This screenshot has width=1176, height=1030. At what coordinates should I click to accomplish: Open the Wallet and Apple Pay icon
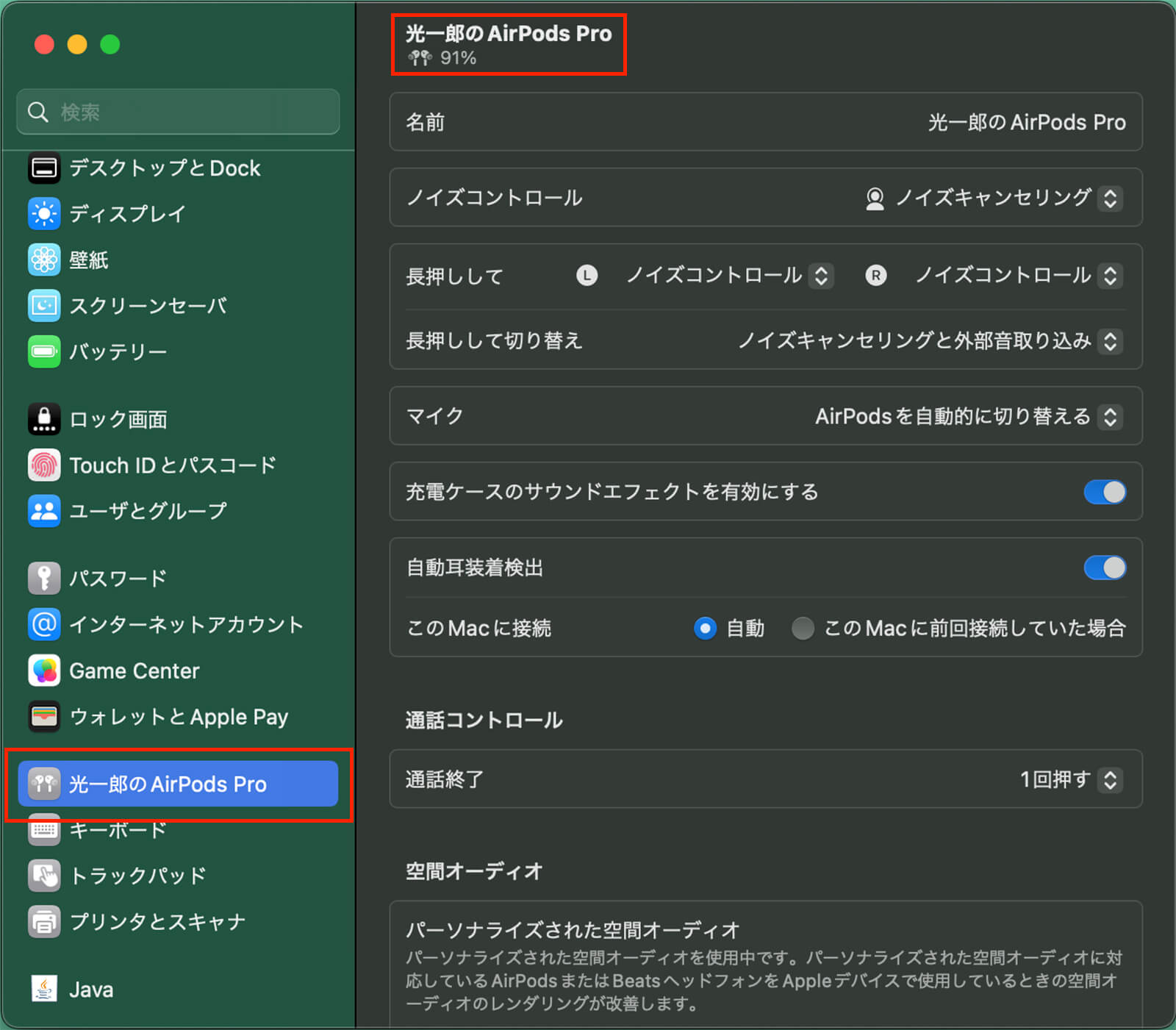[44, 716]
